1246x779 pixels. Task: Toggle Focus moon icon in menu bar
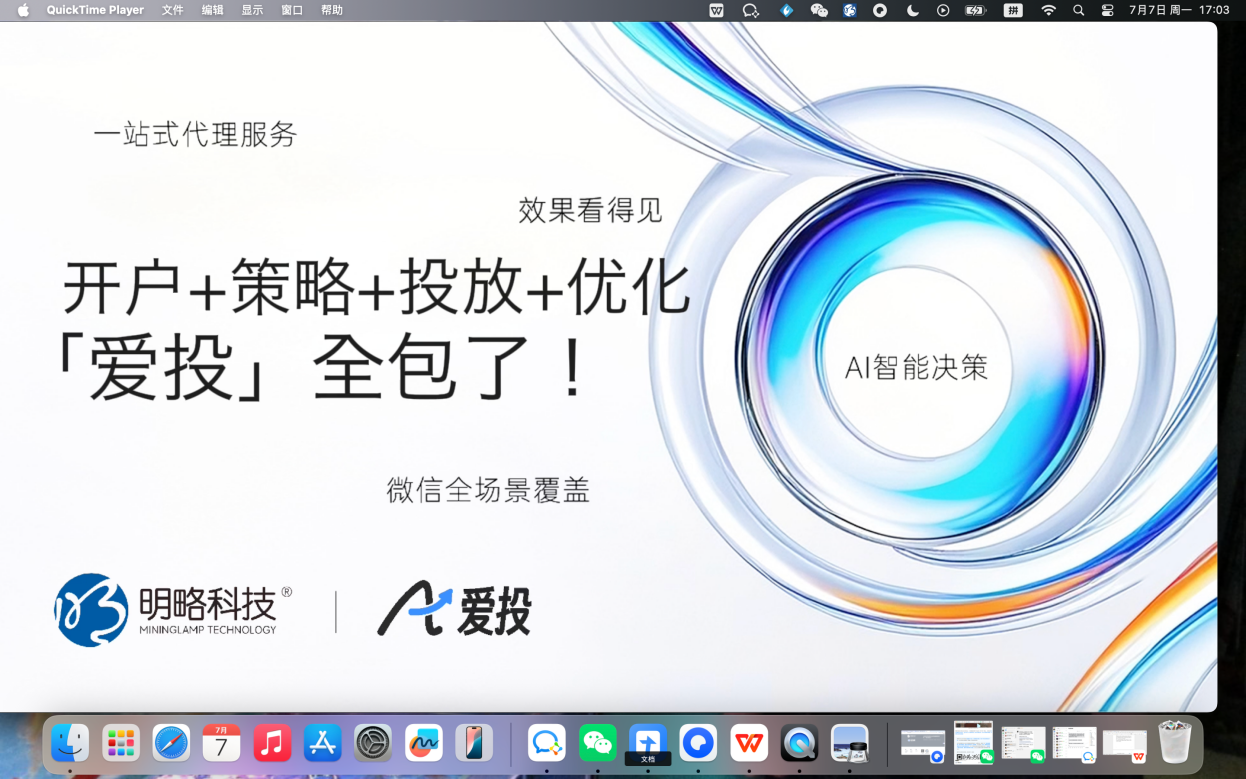[x=912, y=10]
